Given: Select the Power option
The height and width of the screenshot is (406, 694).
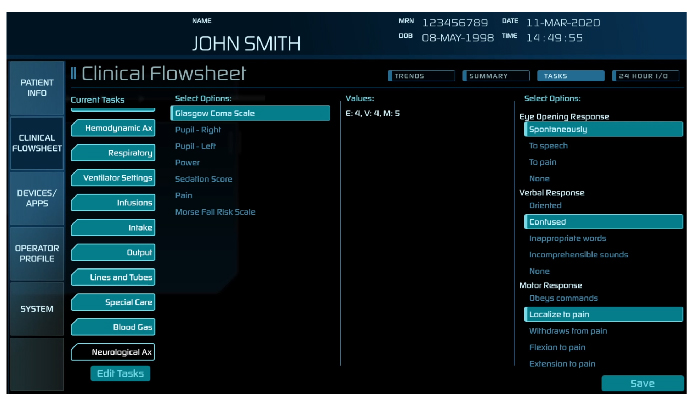Looking at the screenshot, I should point(187,162).
